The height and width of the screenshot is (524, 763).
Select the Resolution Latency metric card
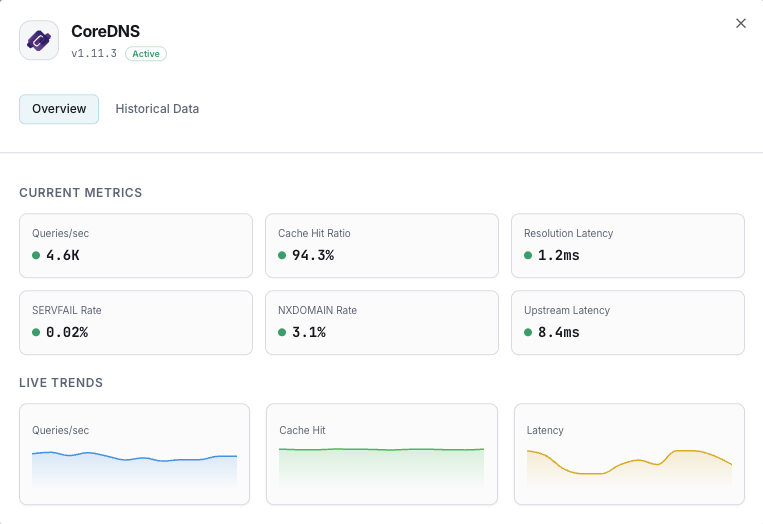tap(627, 245)
